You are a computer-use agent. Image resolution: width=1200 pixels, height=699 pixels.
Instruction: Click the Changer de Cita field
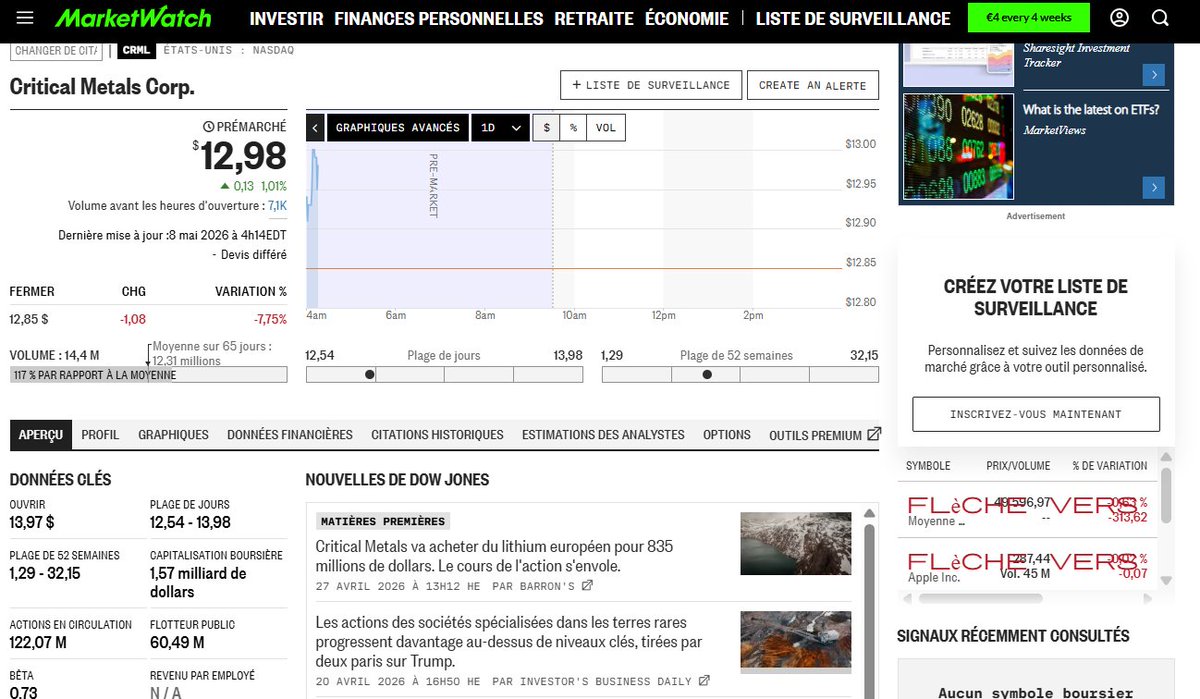tap(55, 51)
